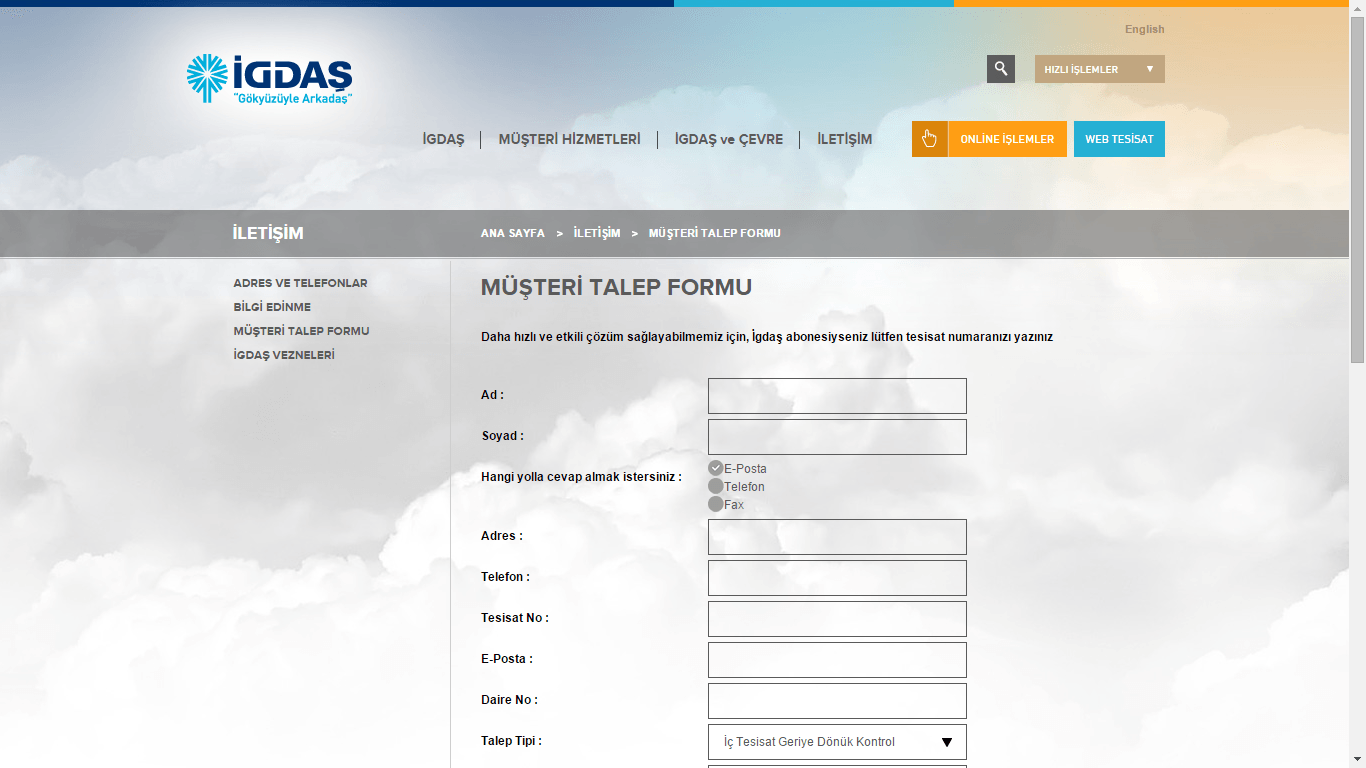Focus the Ad input field

(x=837, y=396)
